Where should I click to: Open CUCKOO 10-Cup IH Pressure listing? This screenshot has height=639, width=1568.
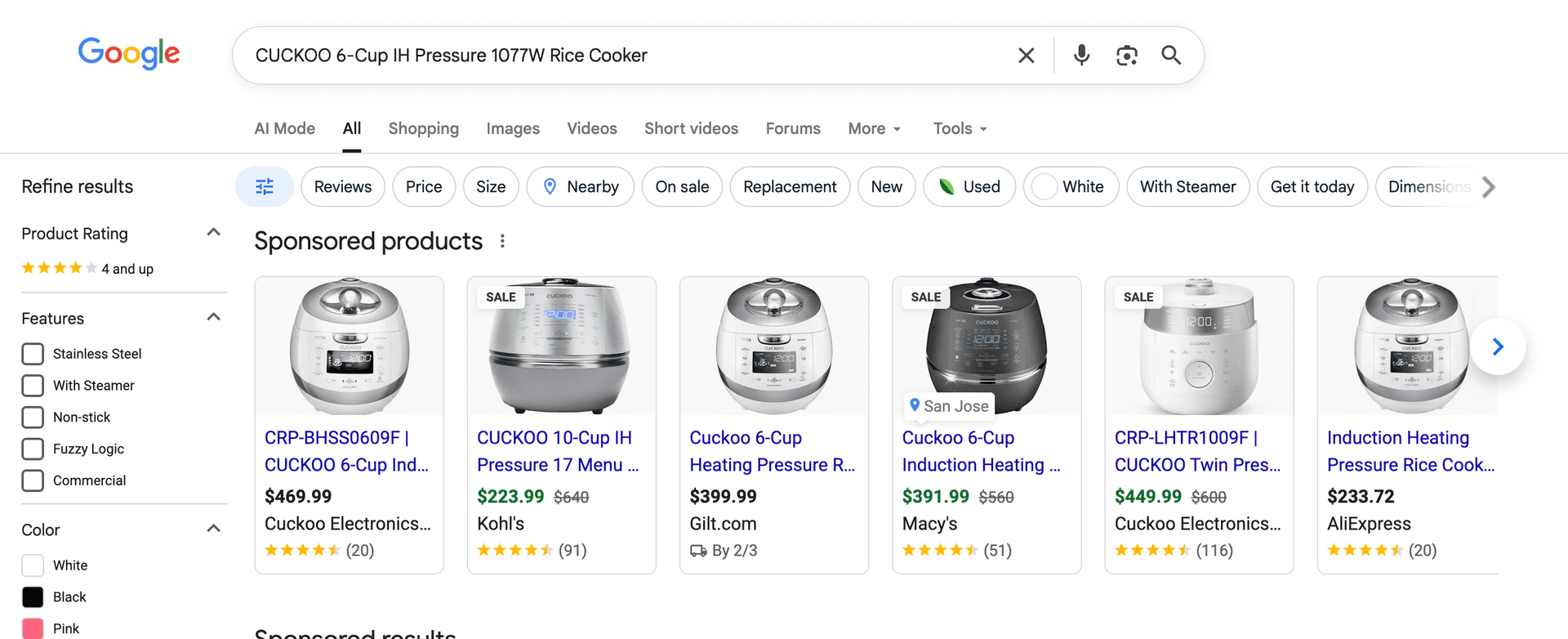[558, 451]
